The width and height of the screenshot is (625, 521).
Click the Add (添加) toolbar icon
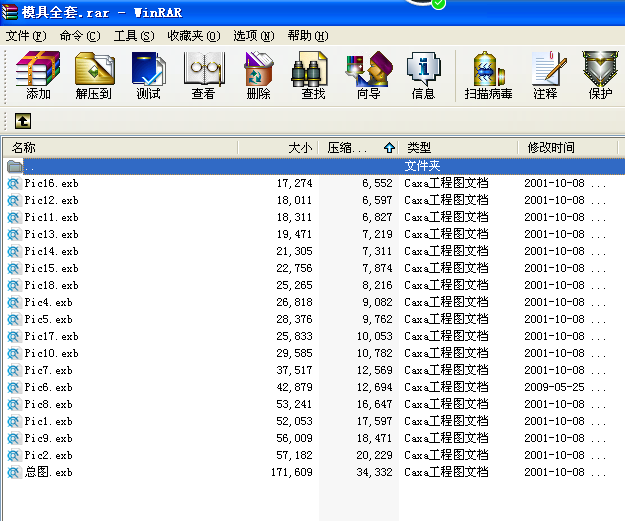click(x=38, y=75)
